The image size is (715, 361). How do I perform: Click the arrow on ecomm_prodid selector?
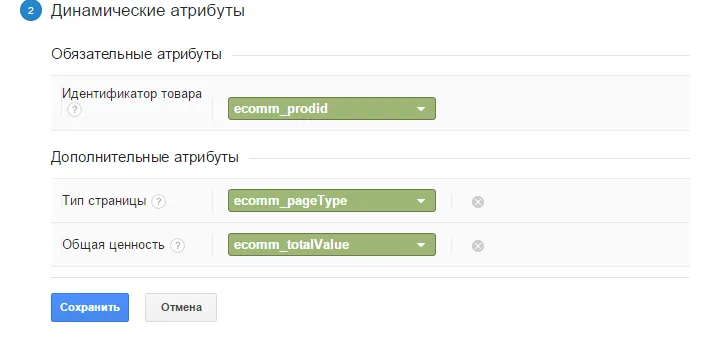click(x=421, y=109)
